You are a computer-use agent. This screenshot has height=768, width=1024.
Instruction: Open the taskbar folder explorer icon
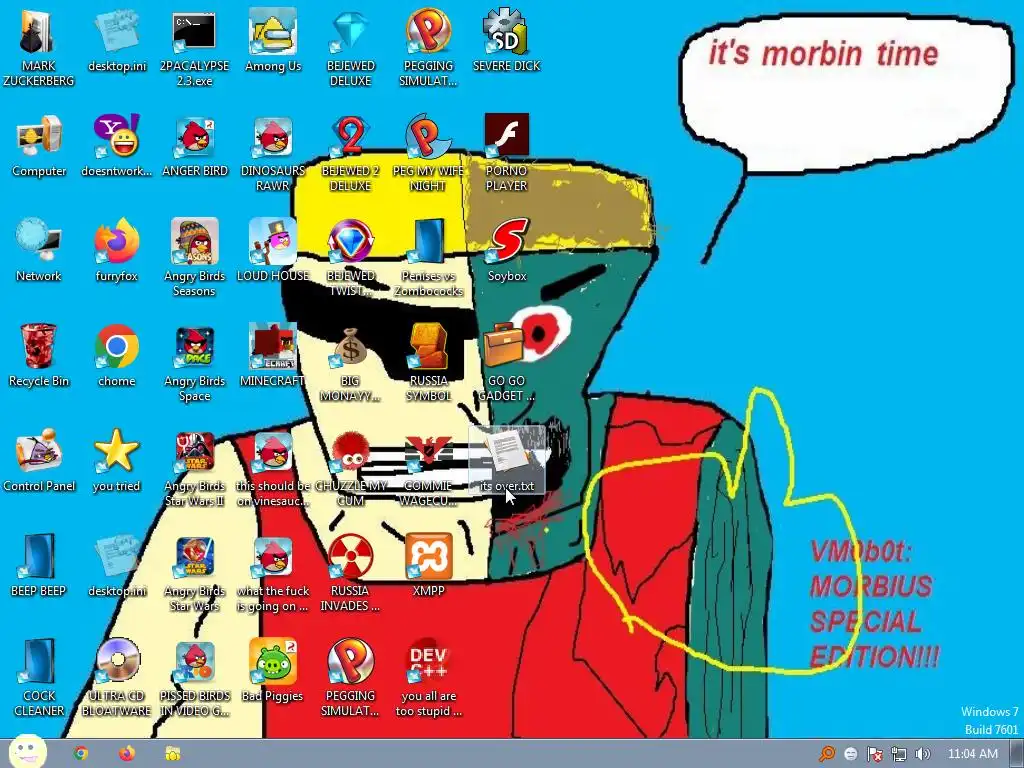pos(172,754)
